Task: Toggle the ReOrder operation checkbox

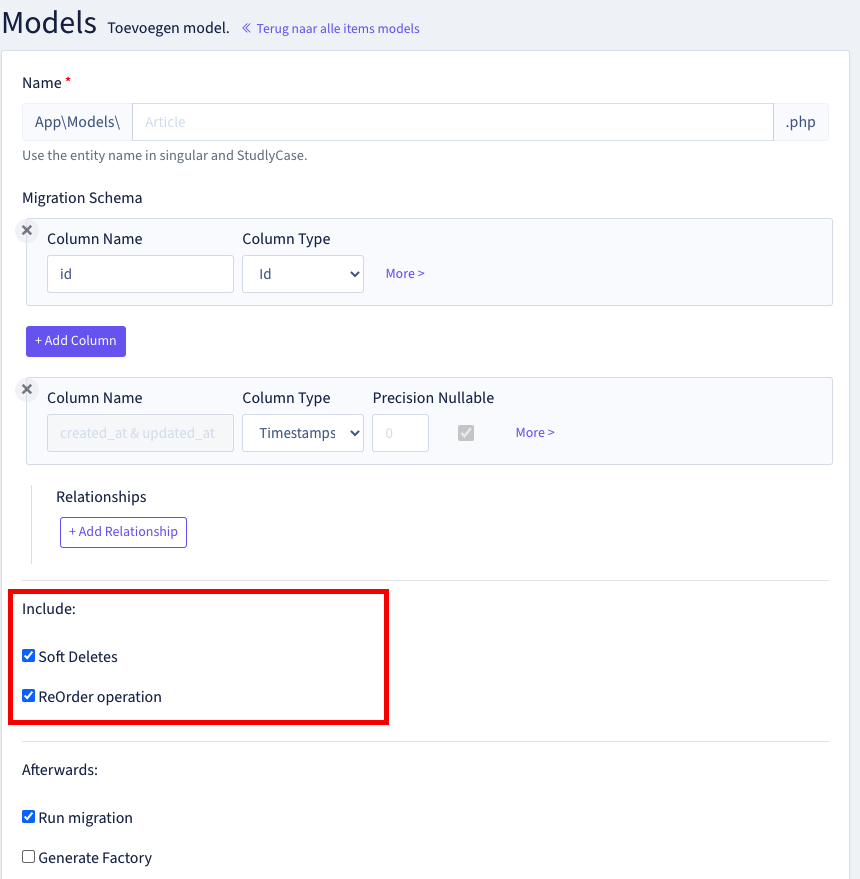Action: pyautogui.click(x=29, y=696)
